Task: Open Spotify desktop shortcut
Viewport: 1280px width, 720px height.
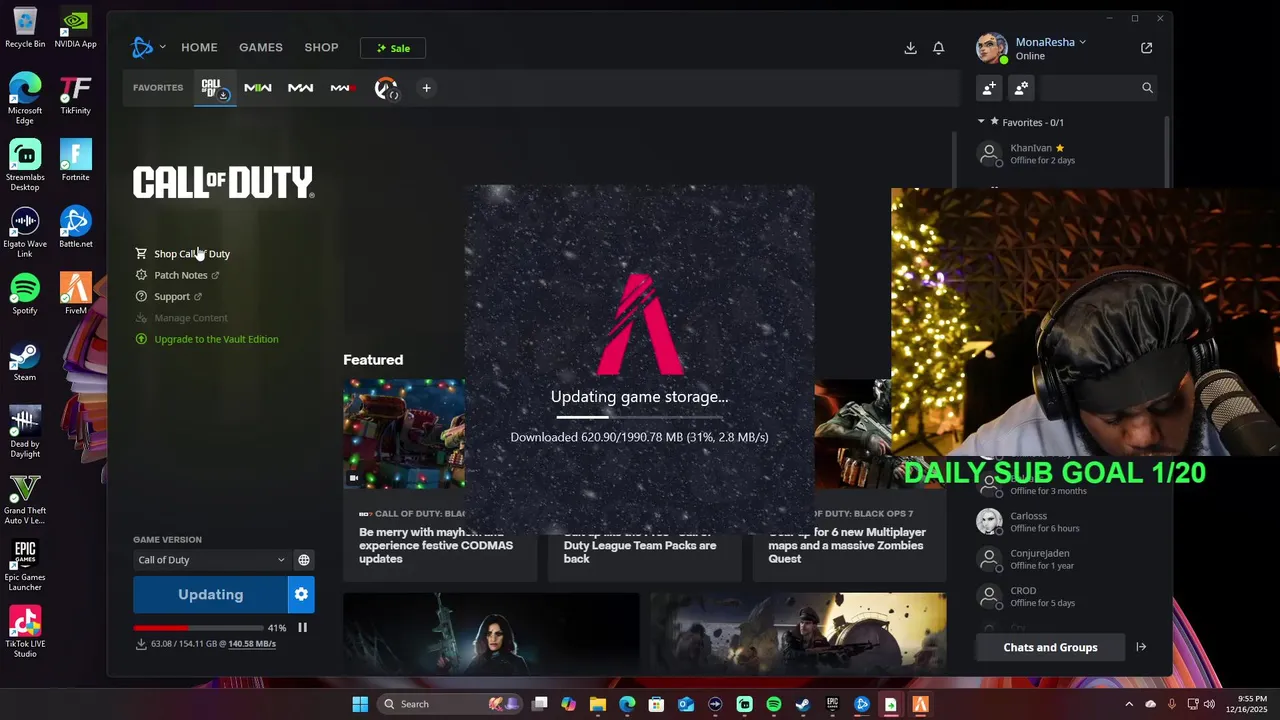Action: point(25,295)
